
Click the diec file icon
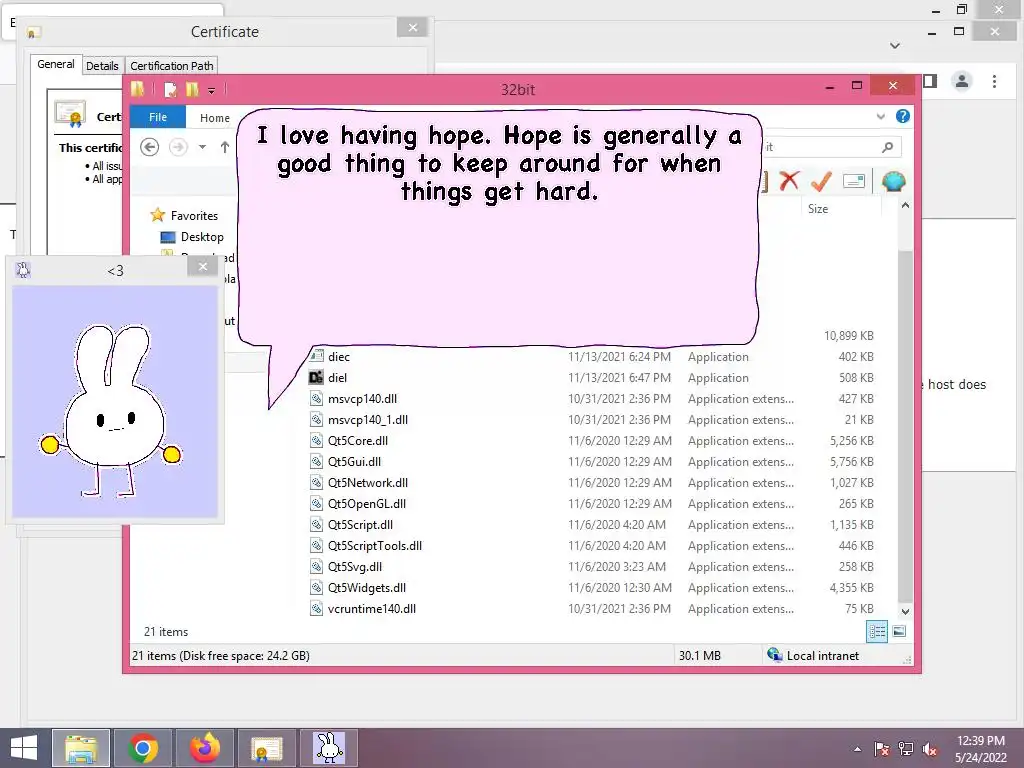point(316,357)
